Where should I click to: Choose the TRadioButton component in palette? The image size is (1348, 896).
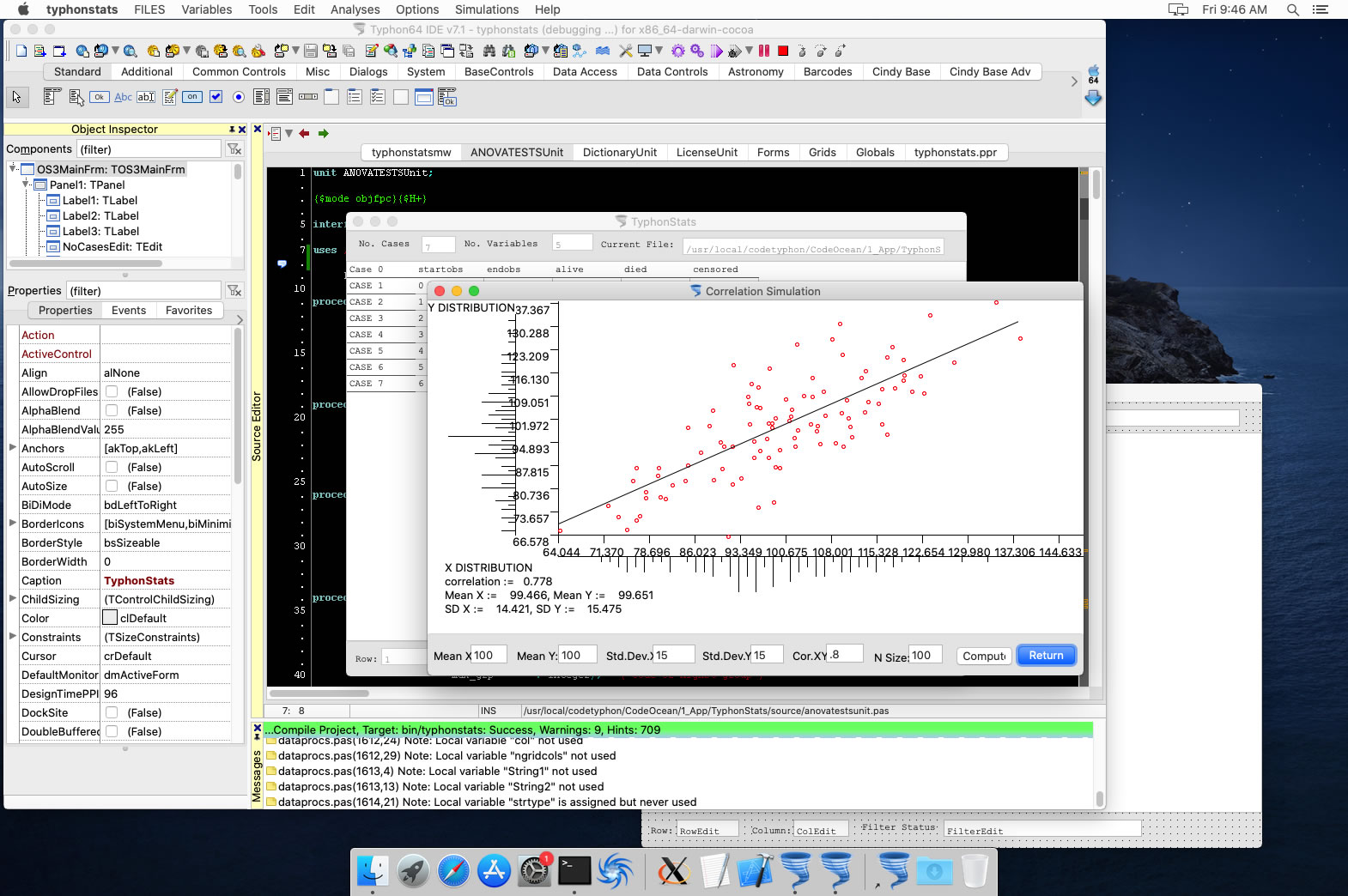239,97
